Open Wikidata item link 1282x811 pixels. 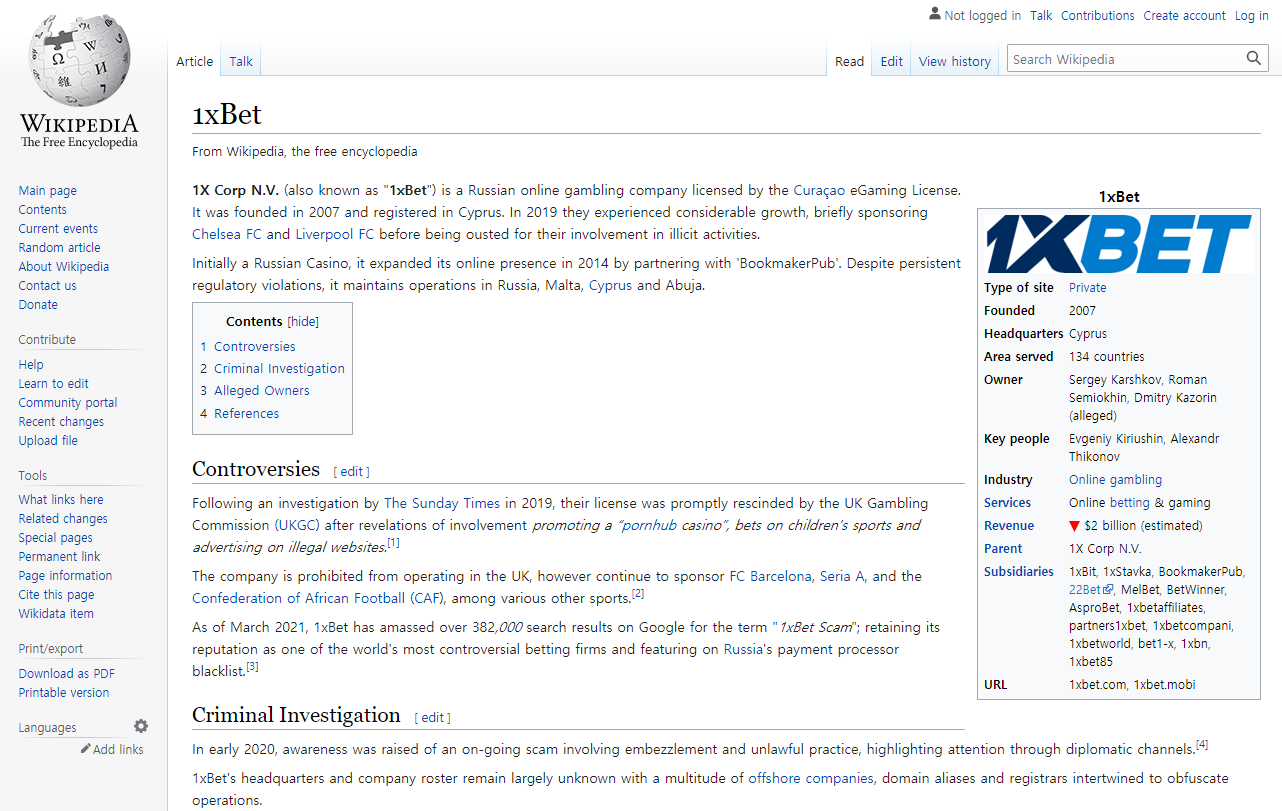tap(56, 614)
